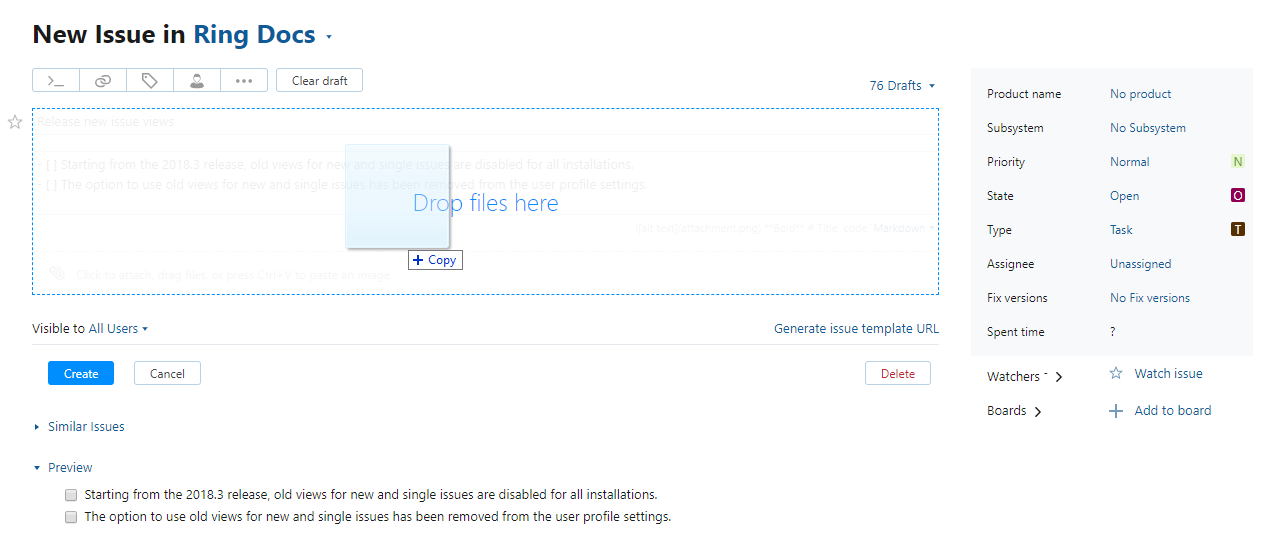This screenshot has width=1285, height=560.
Task: Click the Cancel button
Action: 167,373
